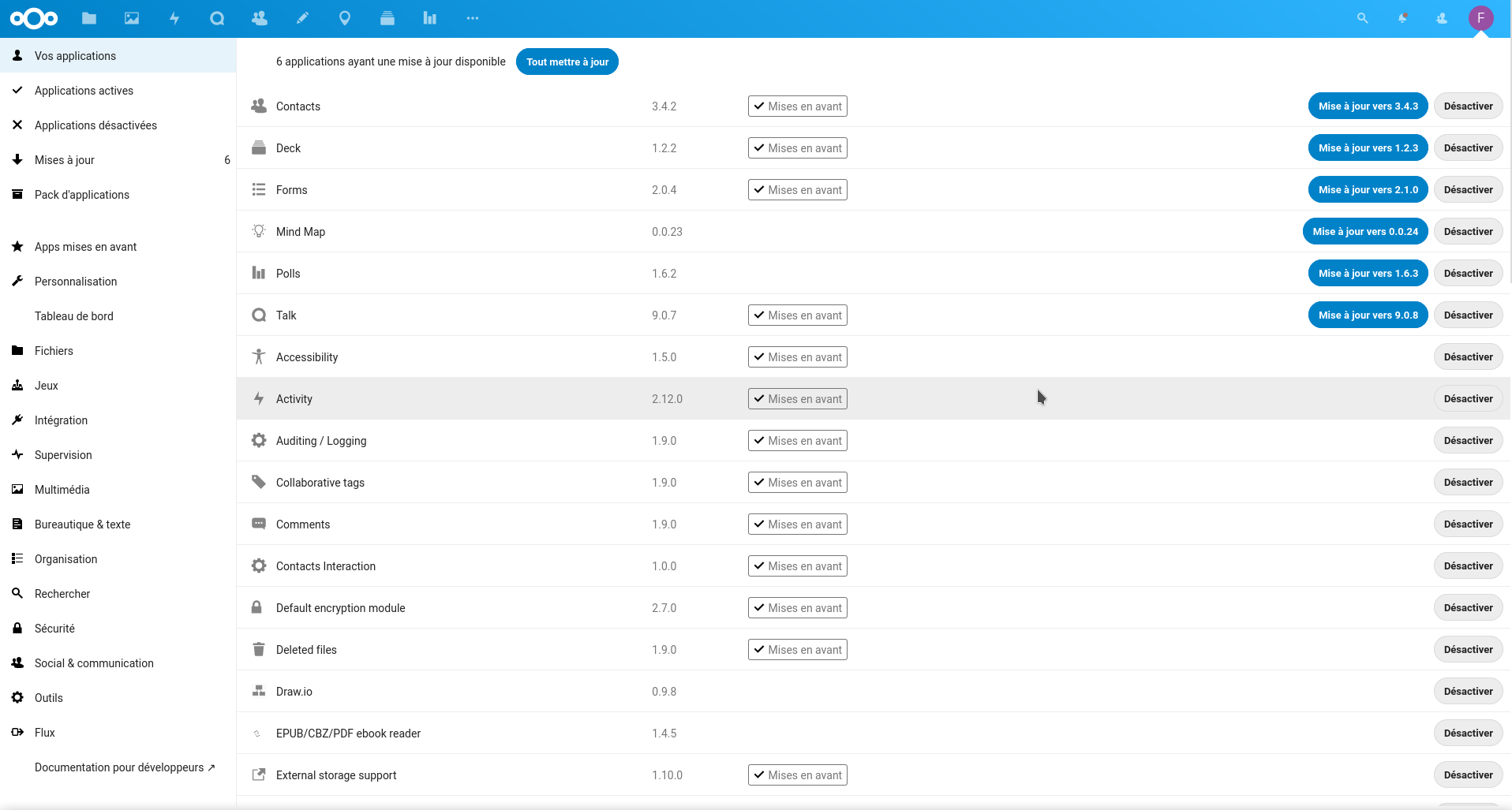Open the Activity lightning icon in top bar
Image resolution: width=1512 pixels, height=810 pixels.
[174, 18]
